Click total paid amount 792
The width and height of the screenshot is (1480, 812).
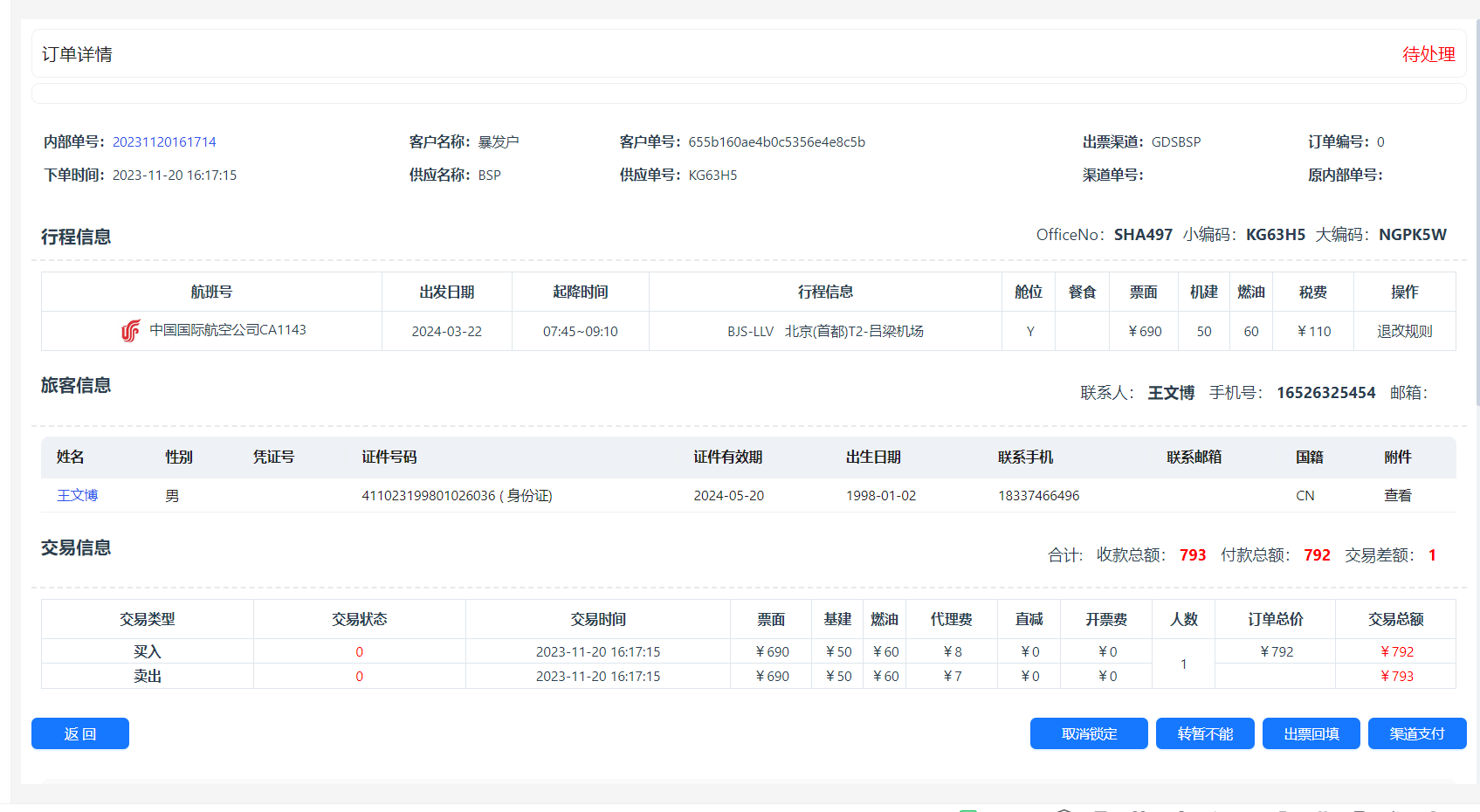[x=1317, y=554]
